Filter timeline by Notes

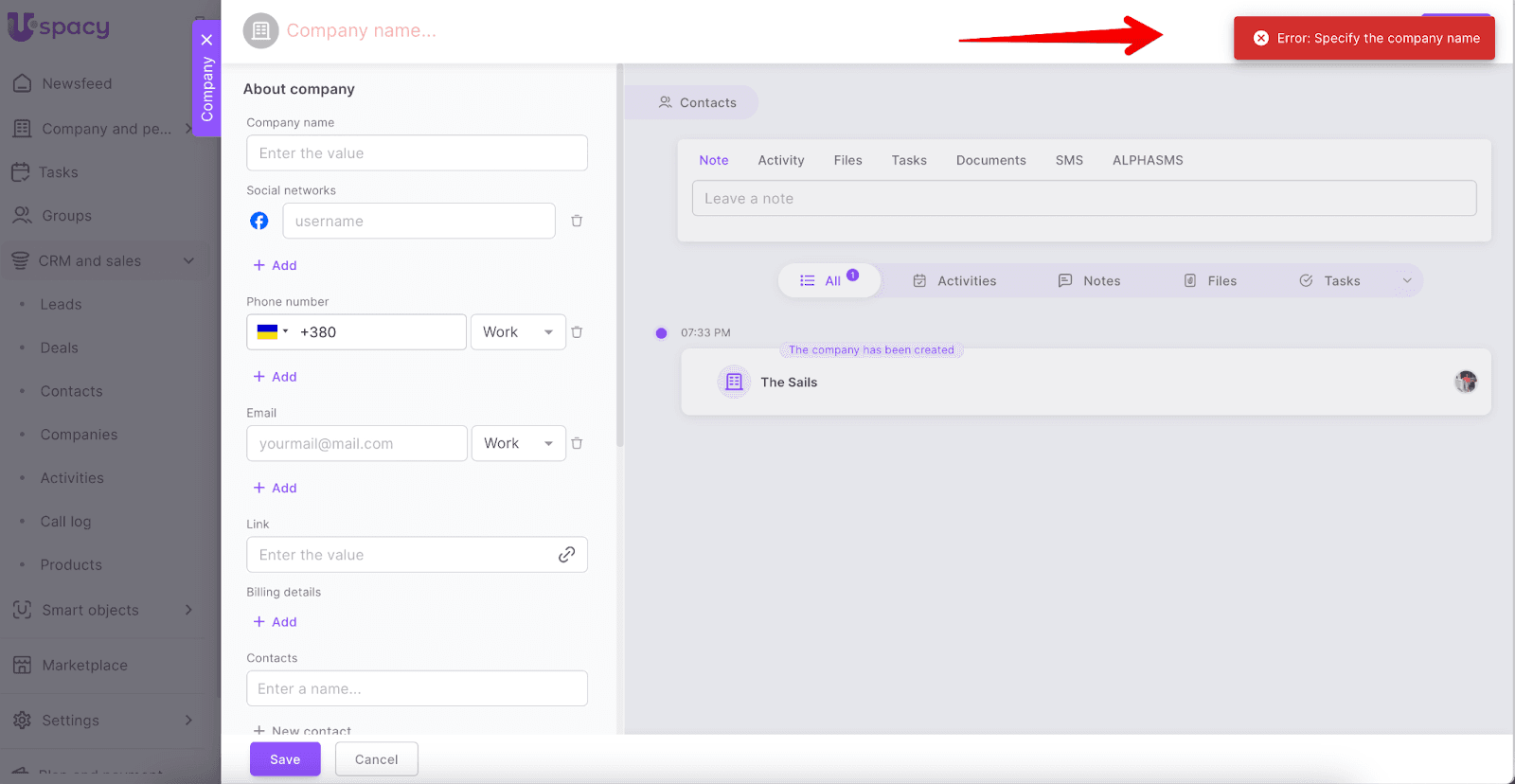pos(1089,281)
